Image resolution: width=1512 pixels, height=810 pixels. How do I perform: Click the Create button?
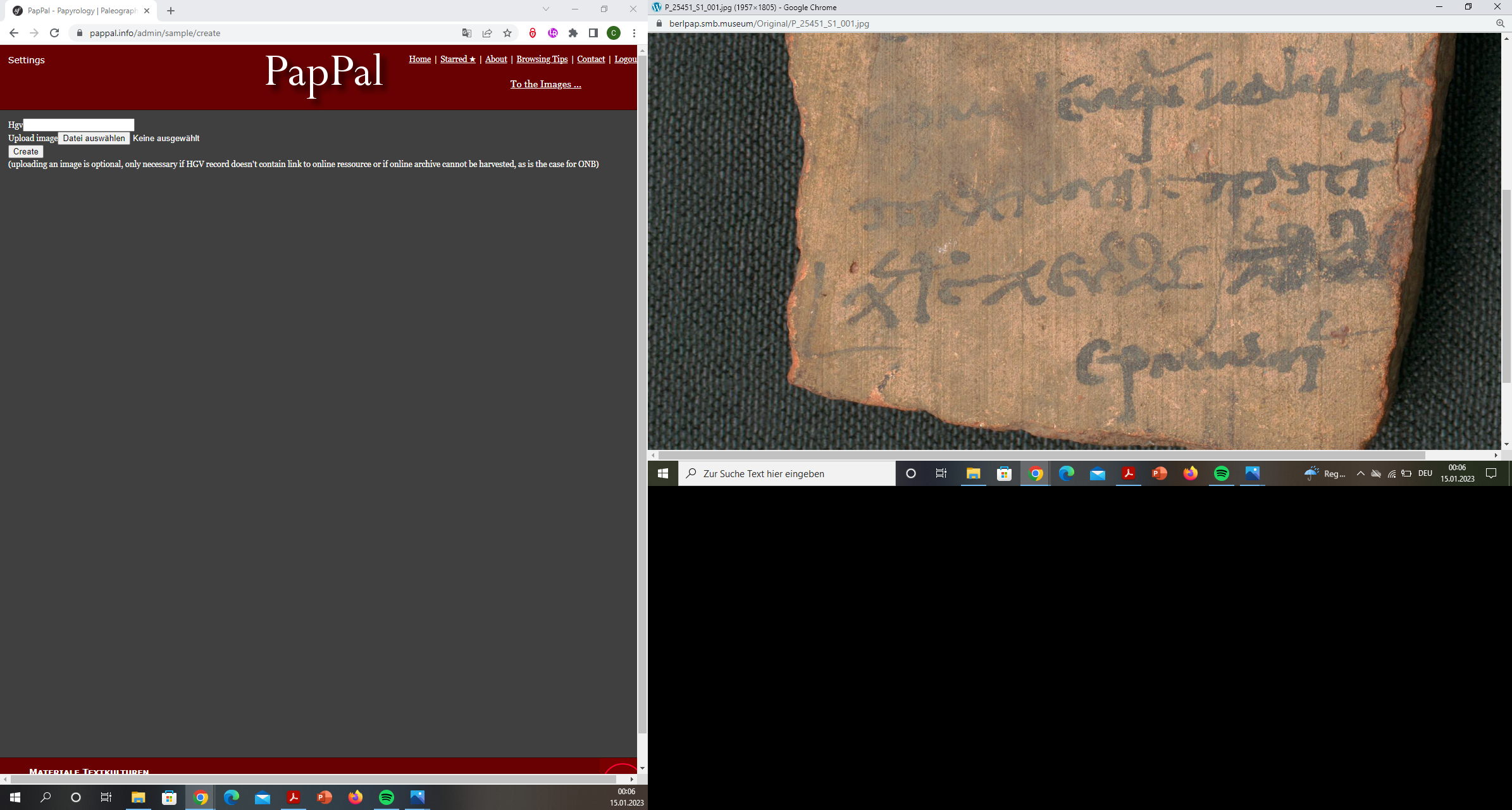(x=26, y=151)
